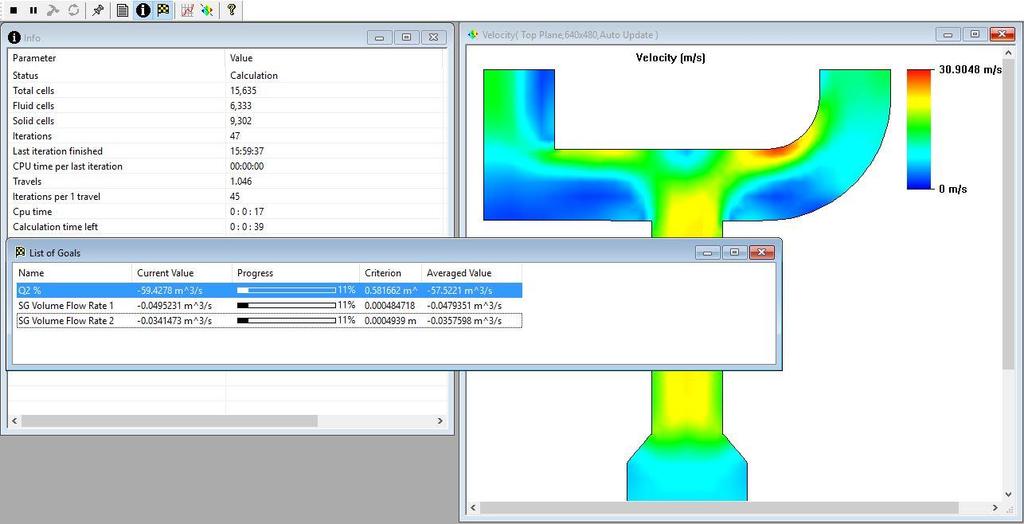Click the CPU time per last iteration row

tap(225, 167)
